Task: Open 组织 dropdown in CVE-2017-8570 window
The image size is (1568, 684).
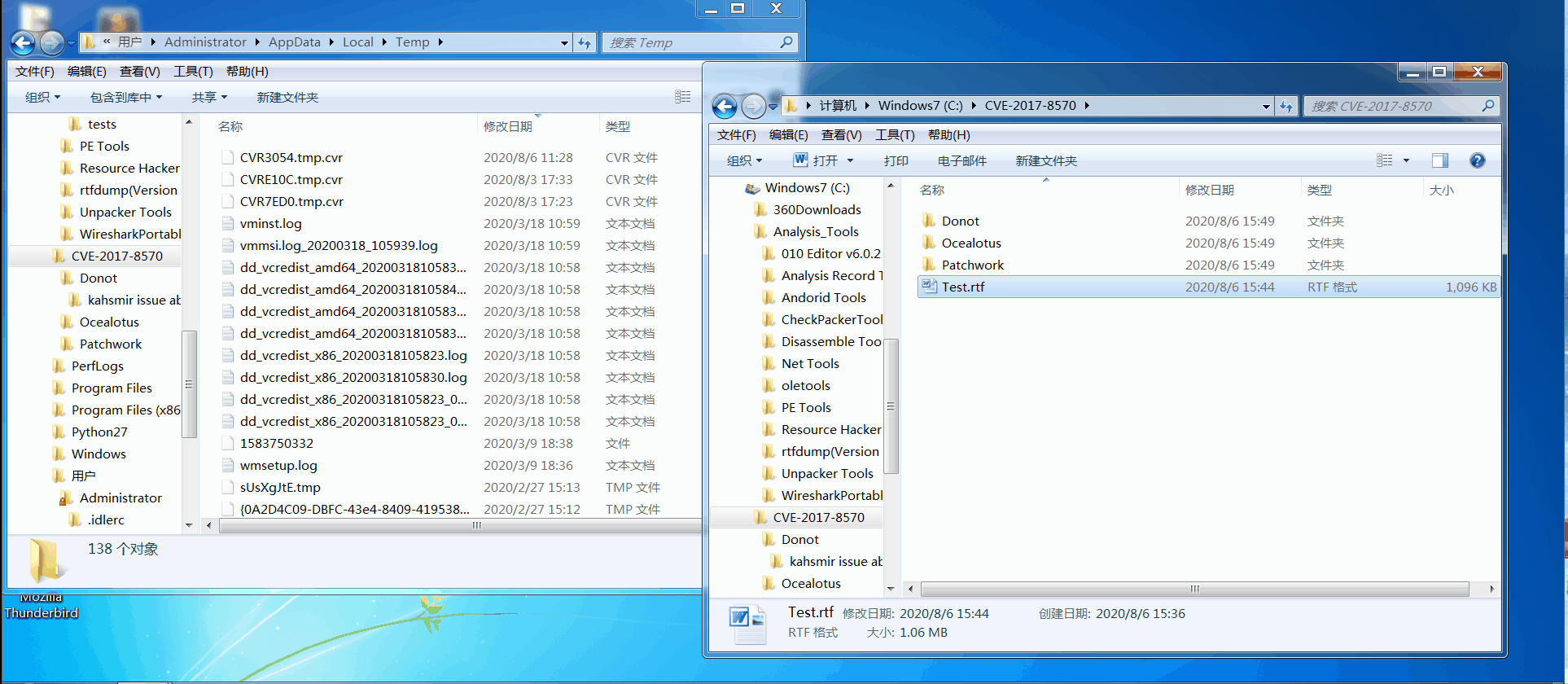Action: 744,160
